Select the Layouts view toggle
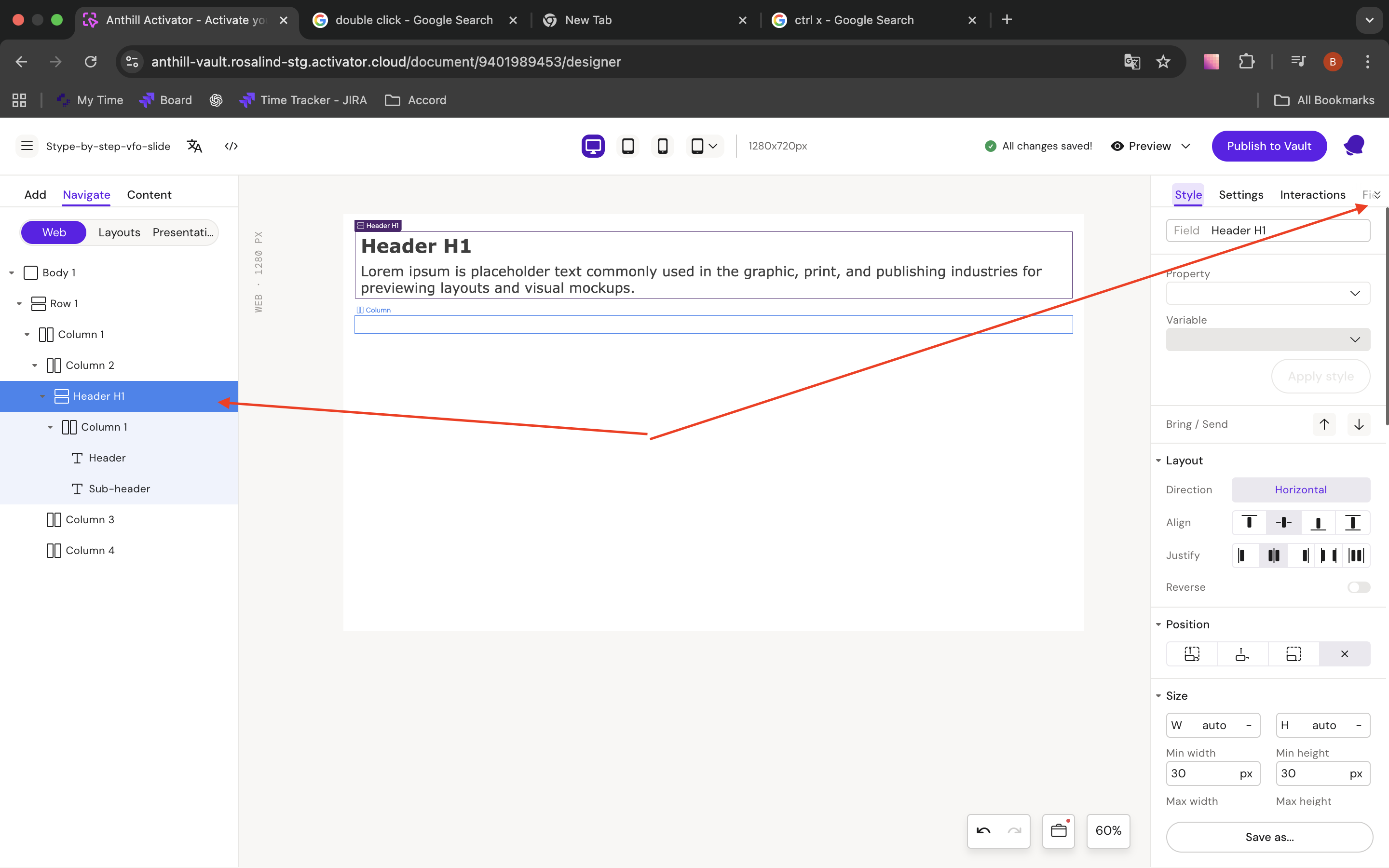The width and height of the screenshot is (1389, 868). pyautogui.click(x=119, y=232)
